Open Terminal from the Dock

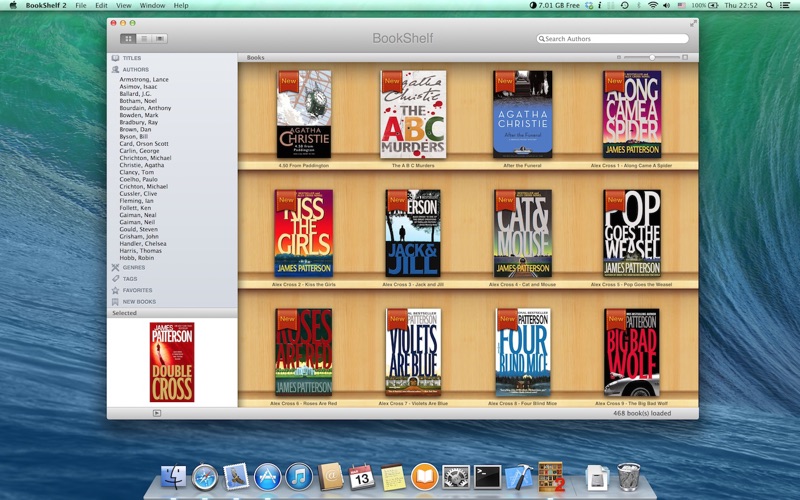click(x=487, y=477)
